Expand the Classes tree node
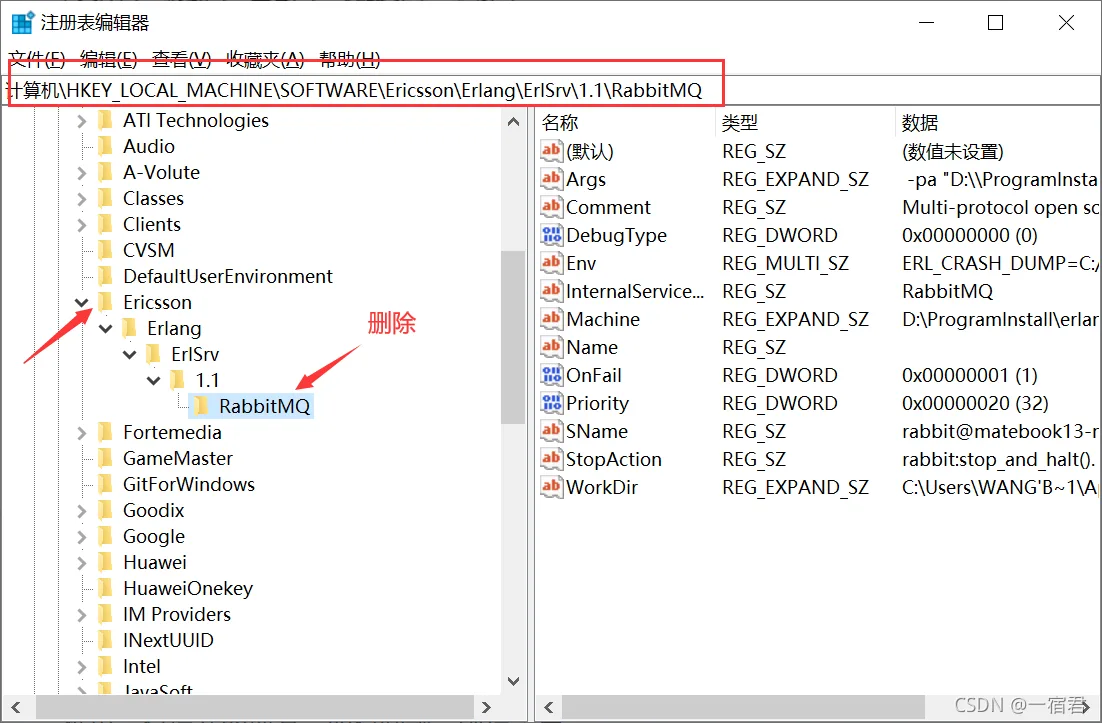1102x723 pixels. click(x=82, y=199)
